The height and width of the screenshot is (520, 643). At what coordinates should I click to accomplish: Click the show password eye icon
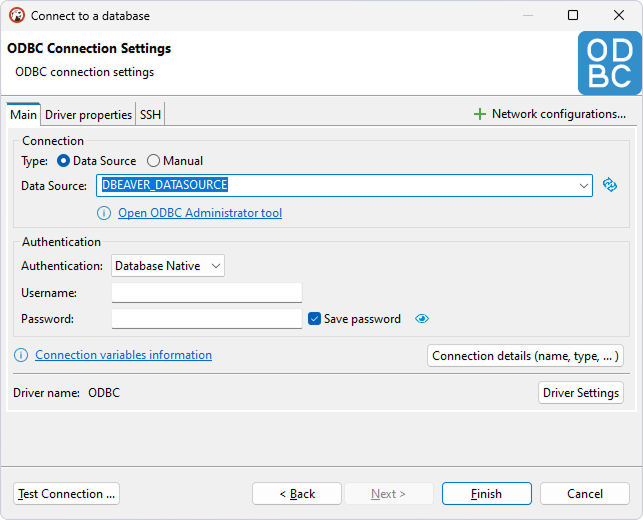pyautogui.click(x=422, y=319)
